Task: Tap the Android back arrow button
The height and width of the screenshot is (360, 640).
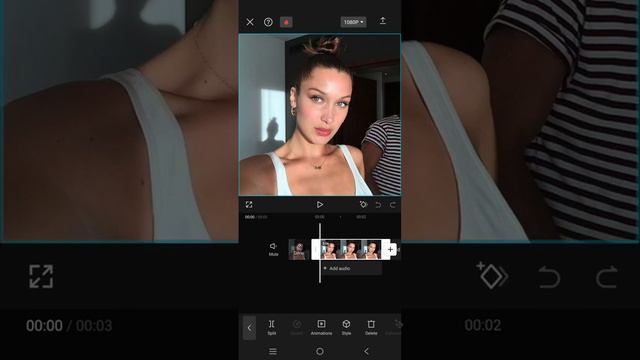Action: (x=367, y=351)
